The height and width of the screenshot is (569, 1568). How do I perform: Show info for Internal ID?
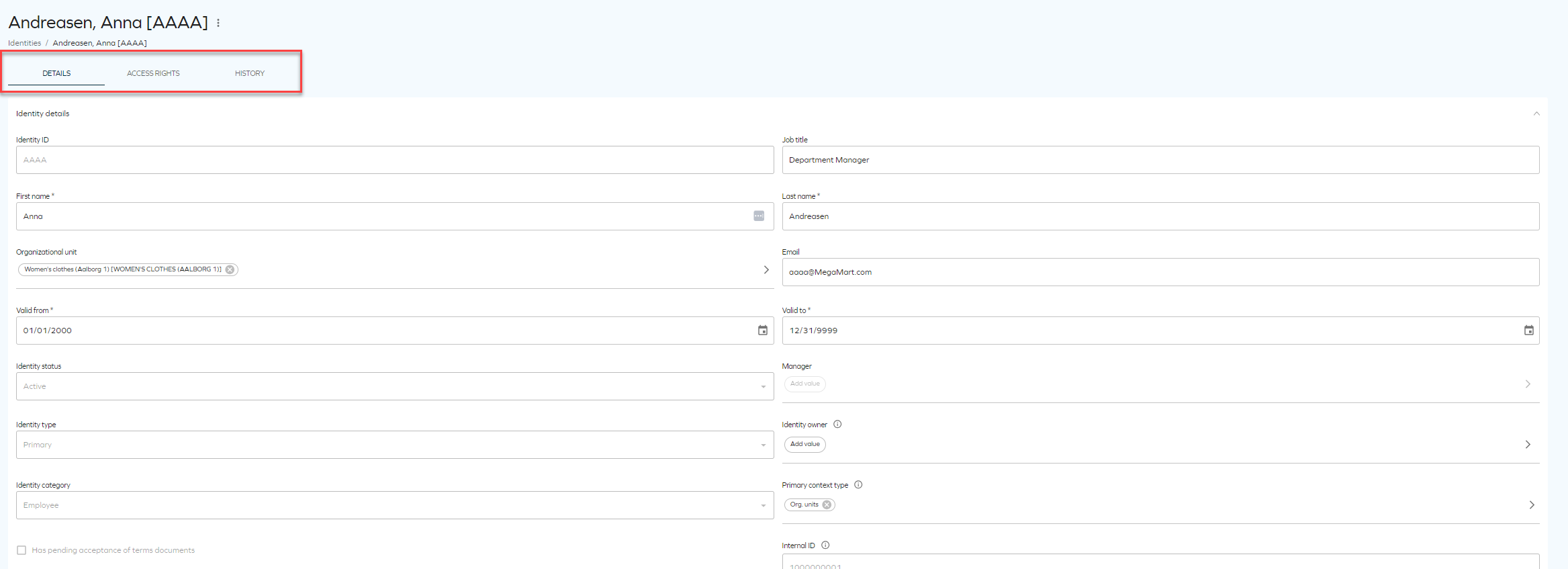825,545
